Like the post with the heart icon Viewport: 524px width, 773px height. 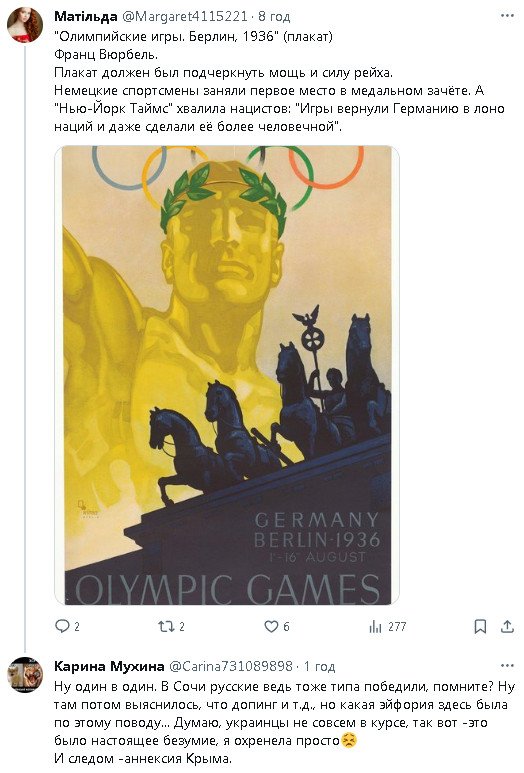271,626
